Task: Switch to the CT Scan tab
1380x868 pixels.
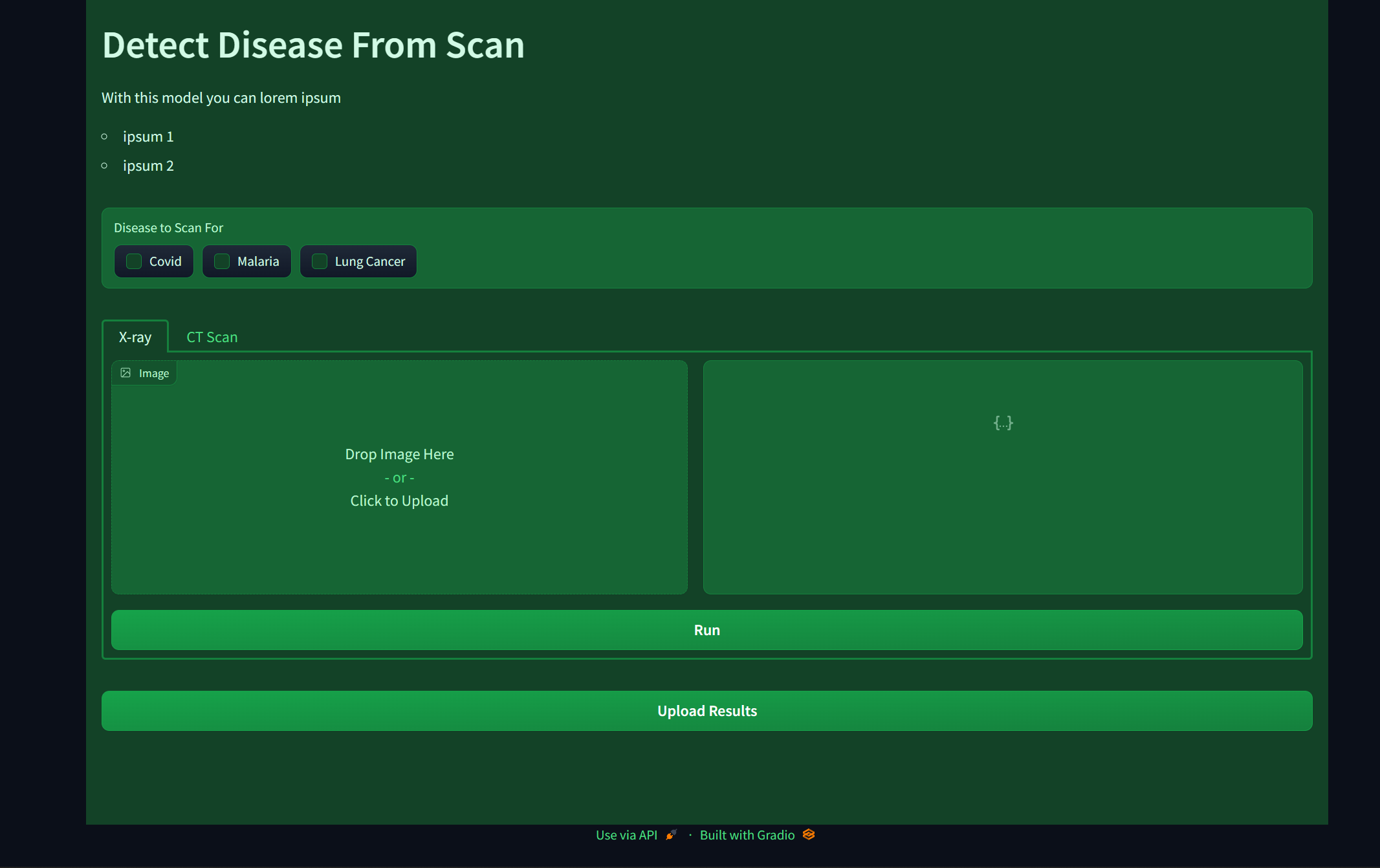Action: point(212,337)
